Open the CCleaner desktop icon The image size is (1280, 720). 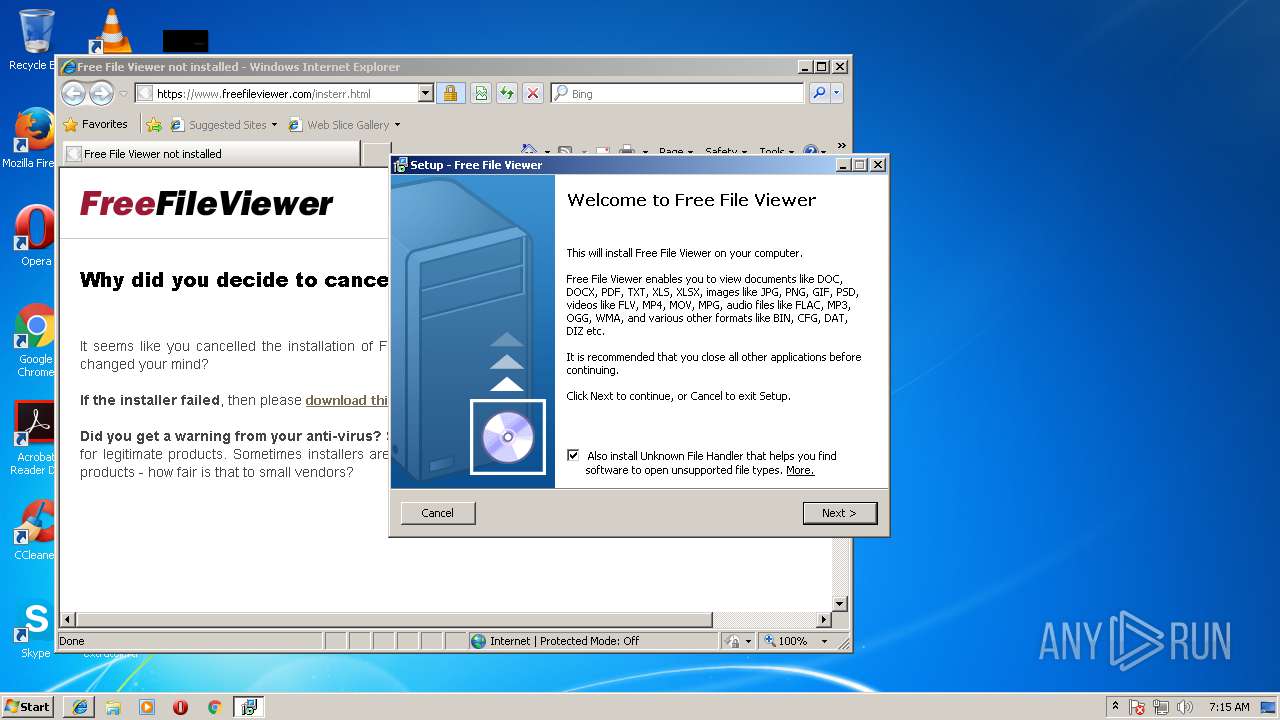pos(35,530)
